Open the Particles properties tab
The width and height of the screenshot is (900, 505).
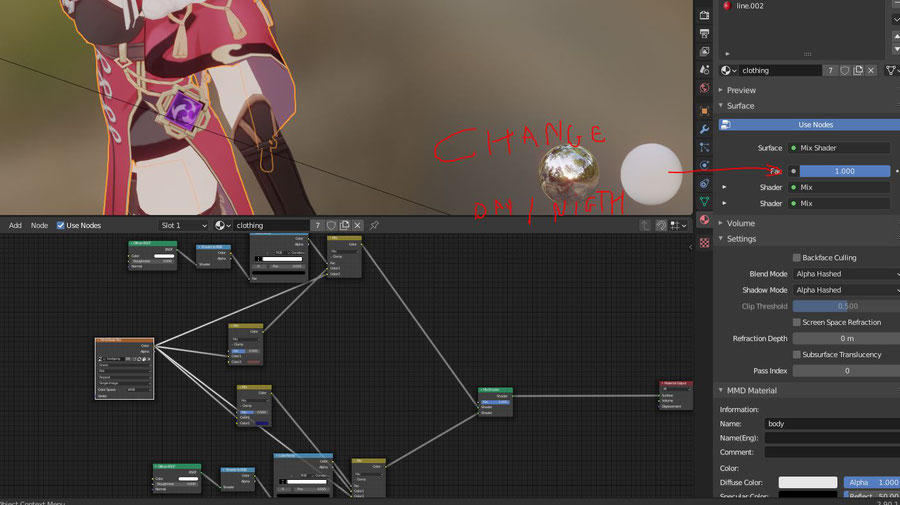pyautogui.click(x=704, y=147)
